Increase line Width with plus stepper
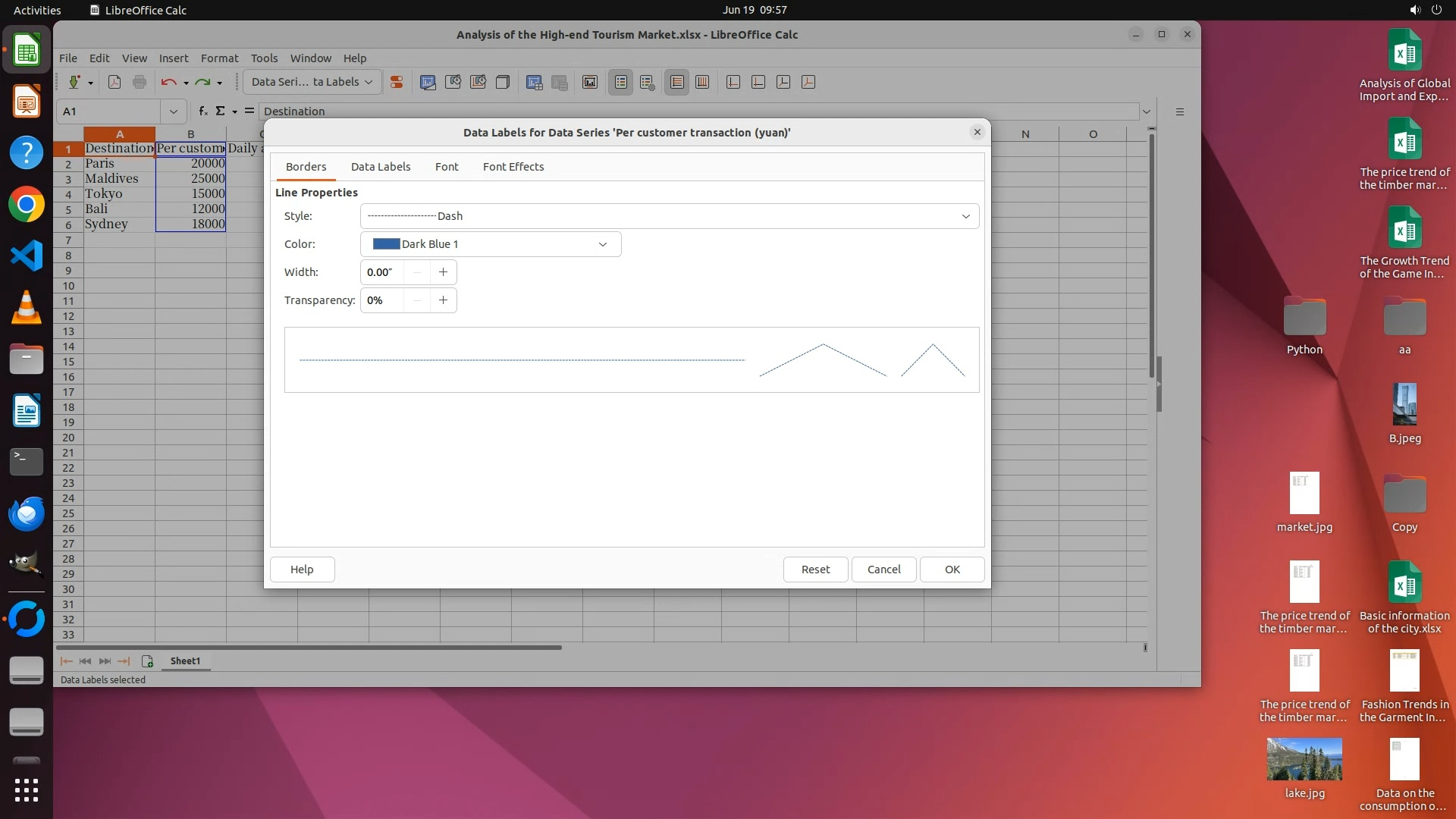This screenshot has height=819, width=1456. 443,272
